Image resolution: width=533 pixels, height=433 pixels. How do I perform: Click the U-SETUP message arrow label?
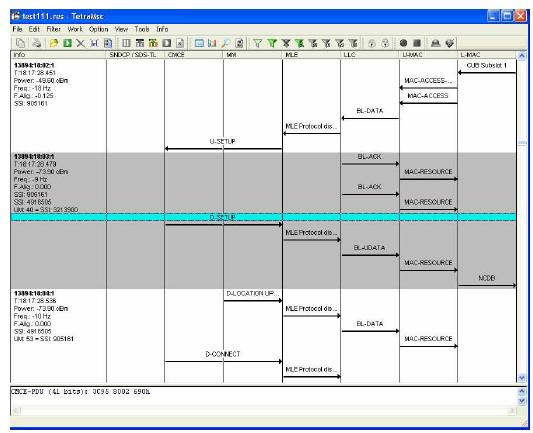point(223,141)
